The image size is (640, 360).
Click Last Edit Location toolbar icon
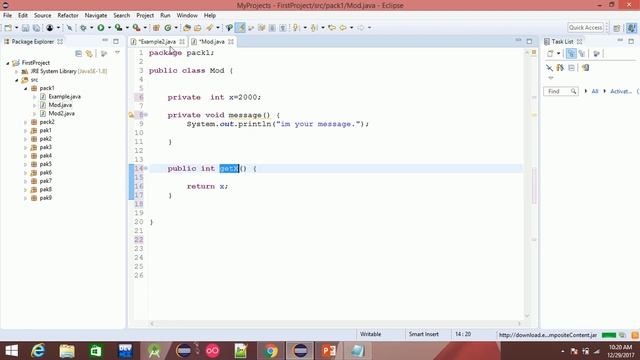[332, 28]
